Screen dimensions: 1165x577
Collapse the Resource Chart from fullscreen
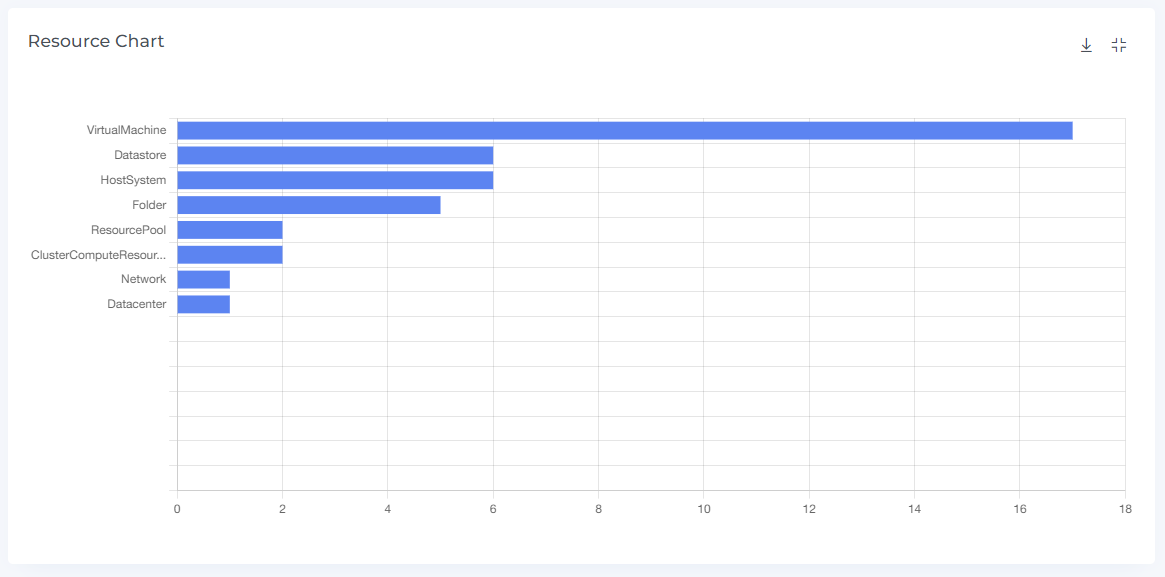(1119, 45)
